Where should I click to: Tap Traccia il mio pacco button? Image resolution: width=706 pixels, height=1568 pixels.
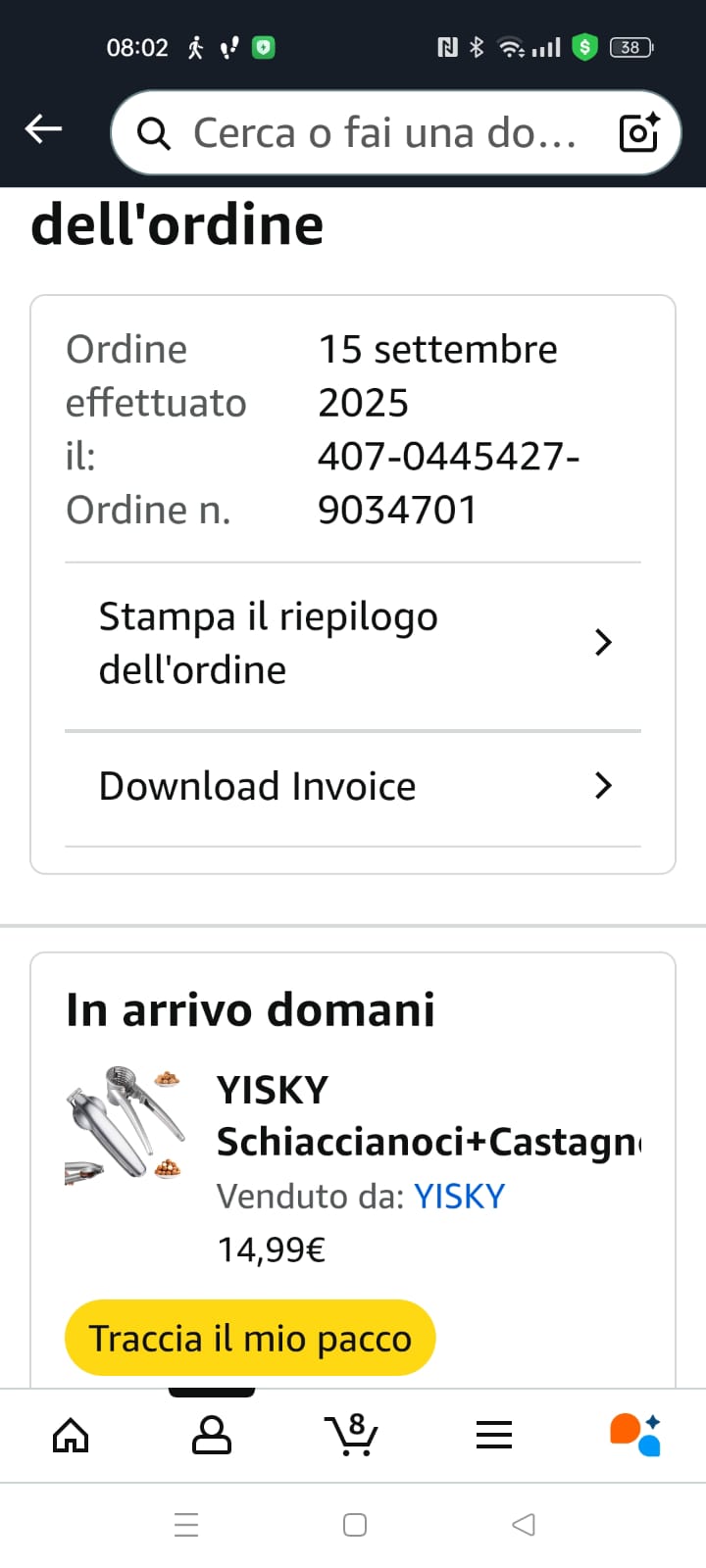pyautogui.click(x=250, y=1338)
